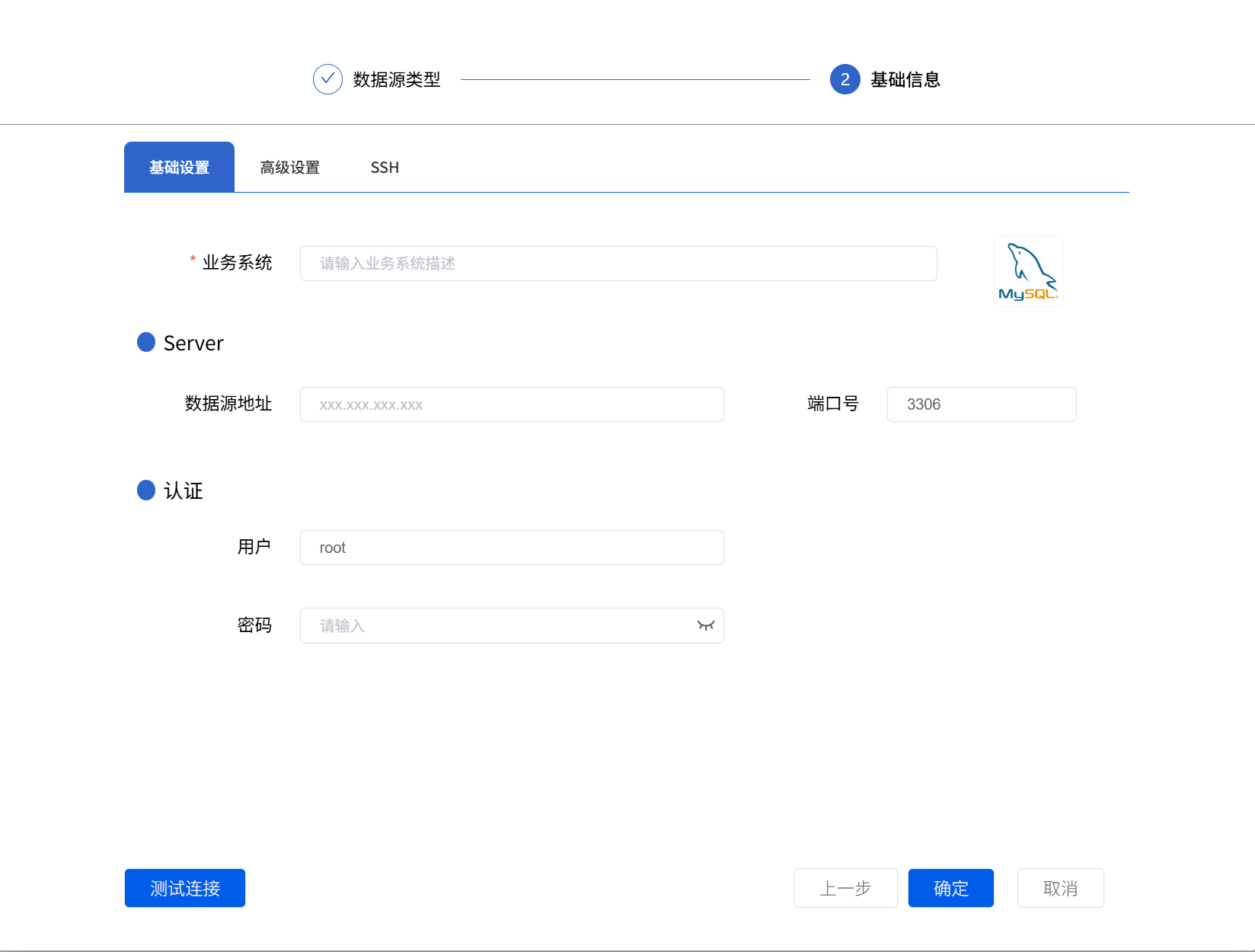Screen dimensions: 1255x952
Task: Toggle password visibility eye icon
Action: [705, 625]
